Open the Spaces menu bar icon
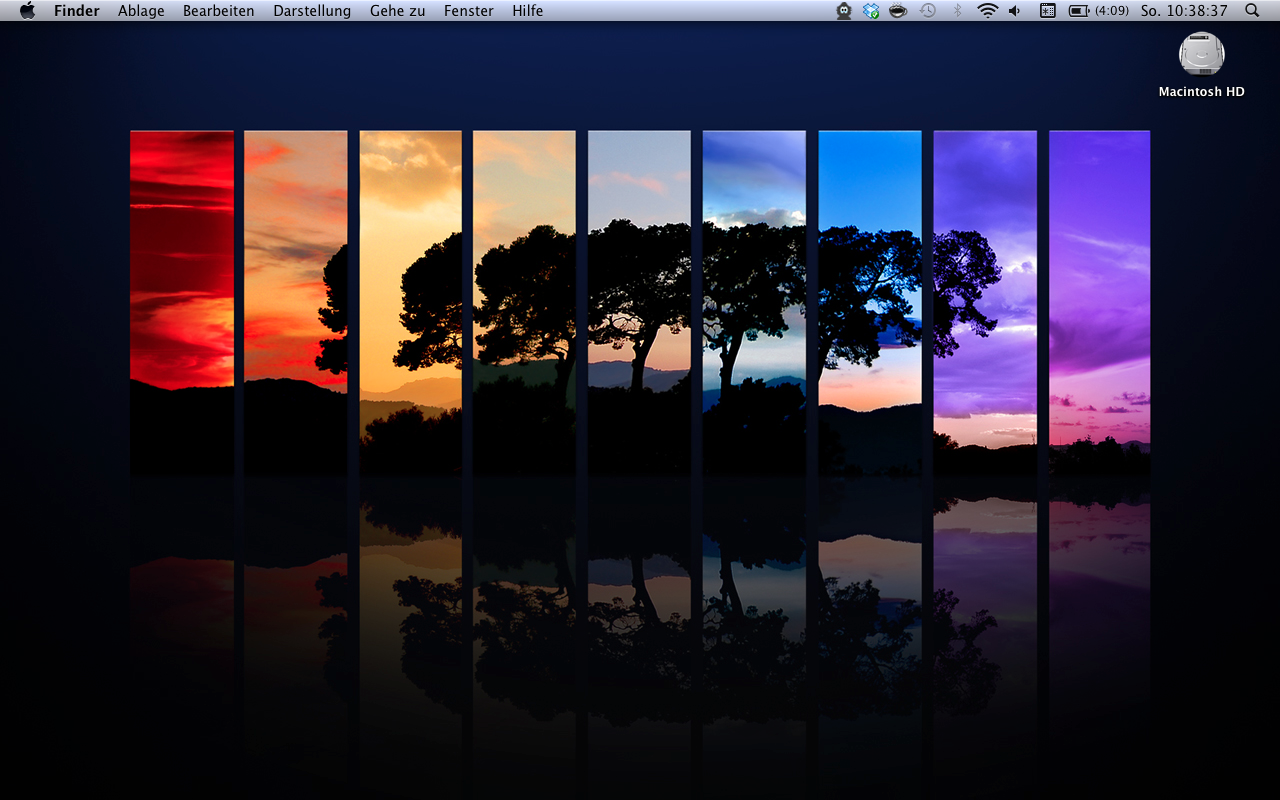The image size is (1280, 800). click(1048, 11)
